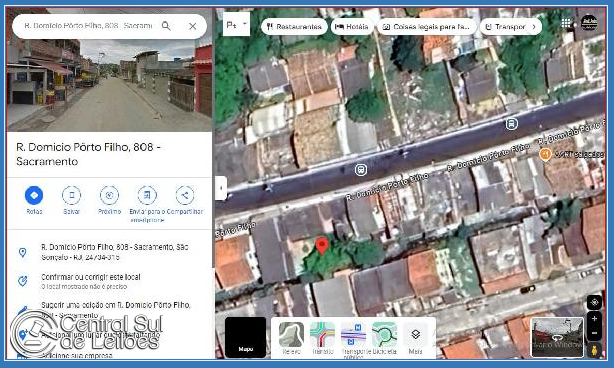Select the Coisas legais para fazer chip

pyautogui.click(x=426, y=27)
